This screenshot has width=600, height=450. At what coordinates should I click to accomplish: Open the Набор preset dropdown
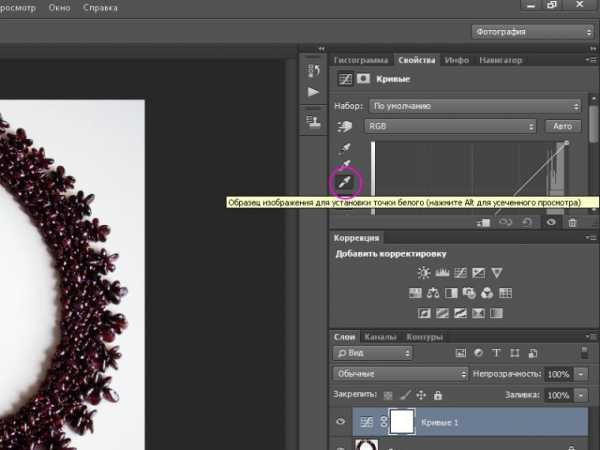tap(474, 106)
